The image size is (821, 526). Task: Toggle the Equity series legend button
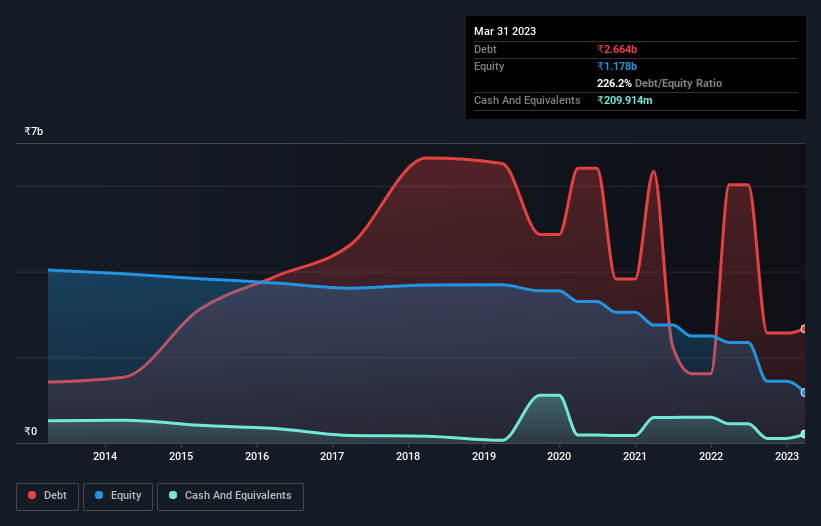coord(118,496)
